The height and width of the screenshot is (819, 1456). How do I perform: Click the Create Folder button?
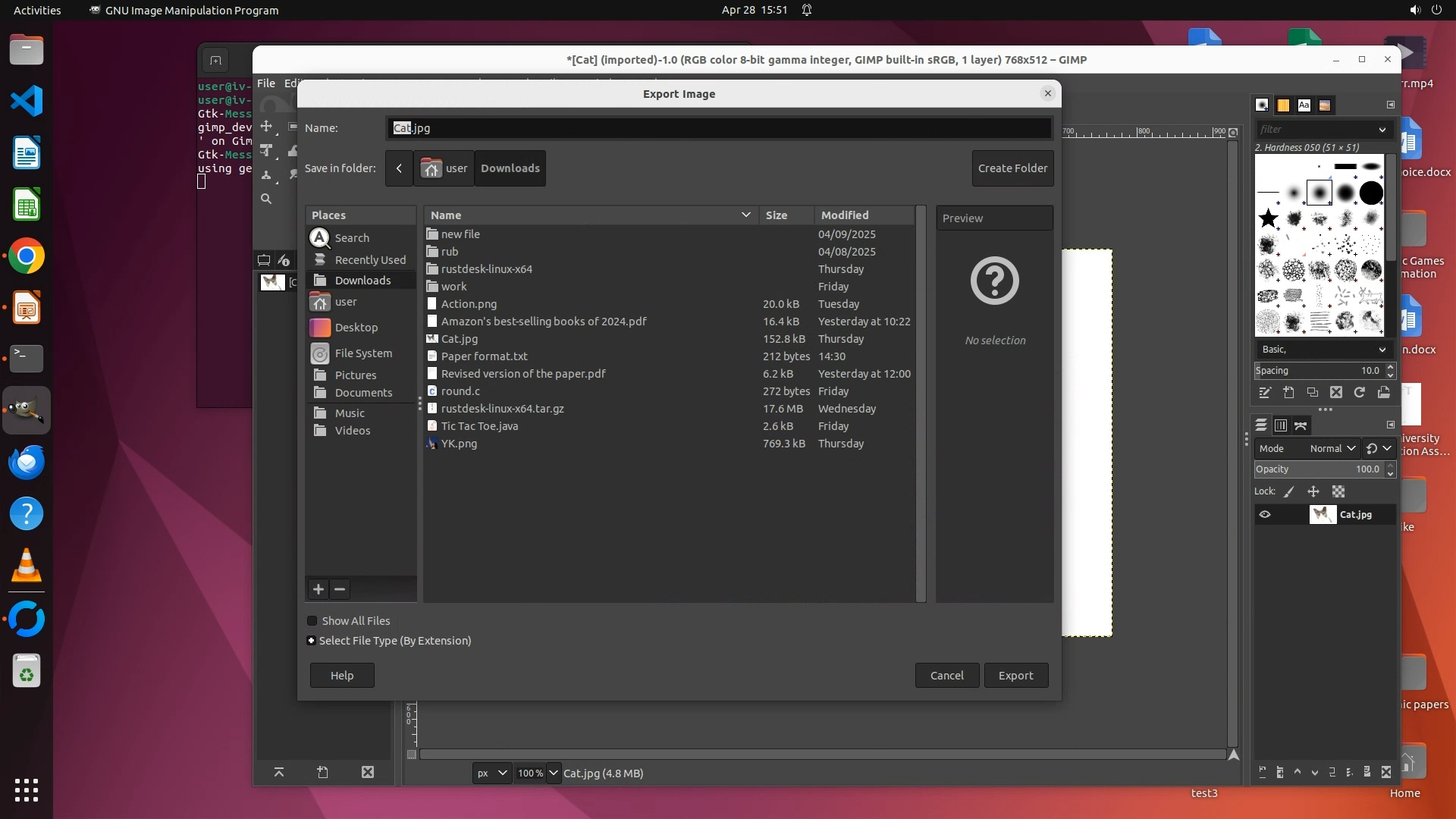point(1012,168)
